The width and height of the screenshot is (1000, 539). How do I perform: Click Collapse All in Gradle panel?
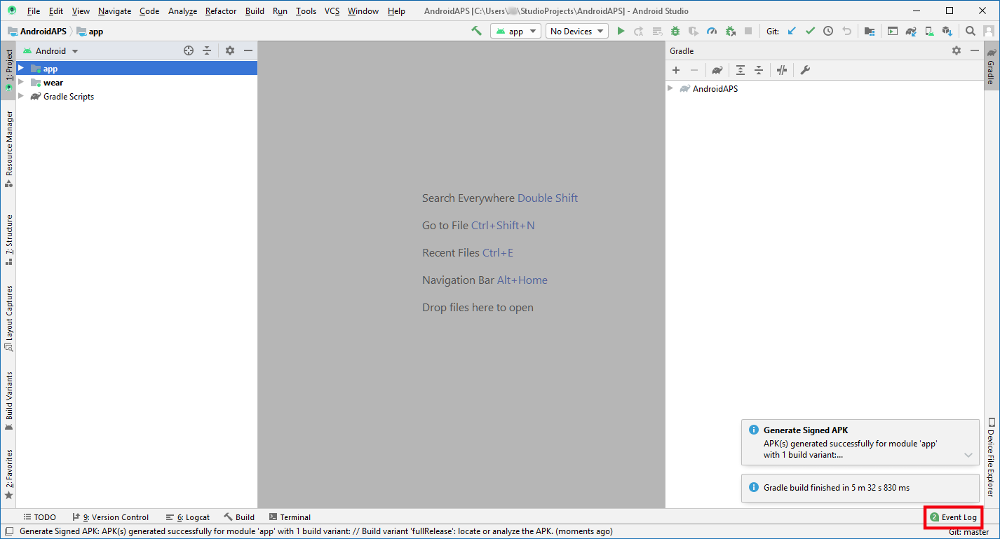coord(758,70)
